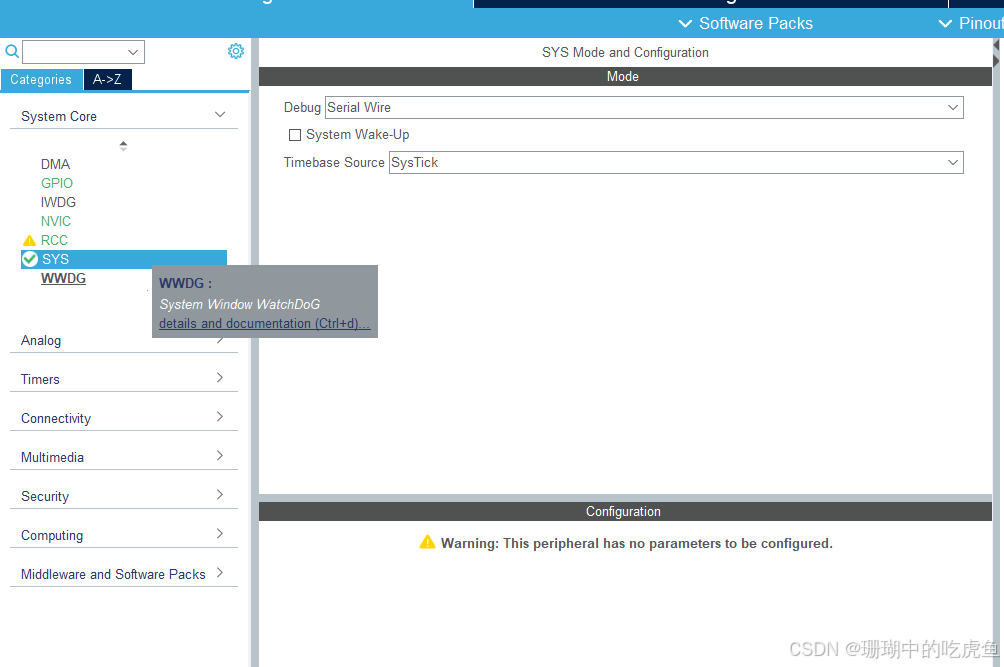Select RCC in System Core list
The height and width of the screenshot is (667, 1004).
(x=54, y=240)
